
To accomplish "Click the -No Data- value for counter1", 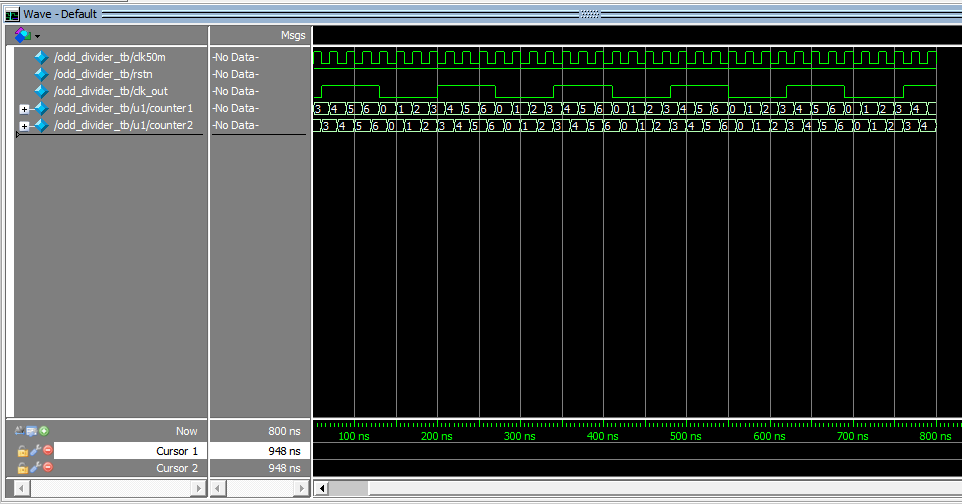I will click(x=236, y=108).
